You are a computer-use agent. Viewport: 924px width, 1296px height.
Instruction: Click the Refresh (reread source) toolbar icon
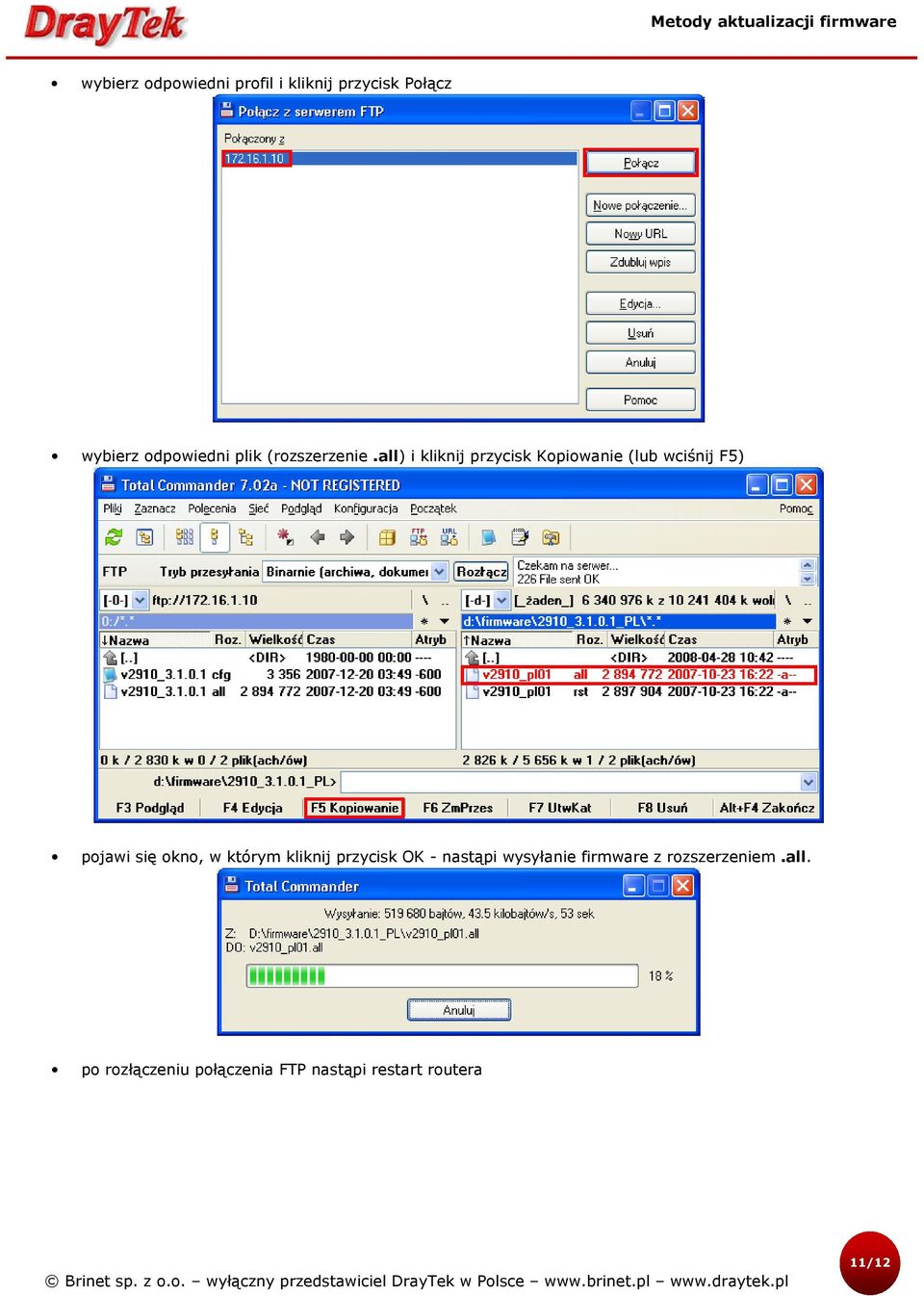[114, 537]
